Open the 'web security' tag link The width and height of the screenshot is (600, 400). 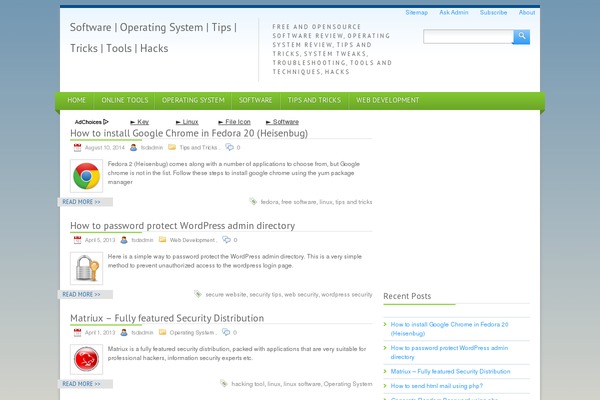tap(301, 294)
